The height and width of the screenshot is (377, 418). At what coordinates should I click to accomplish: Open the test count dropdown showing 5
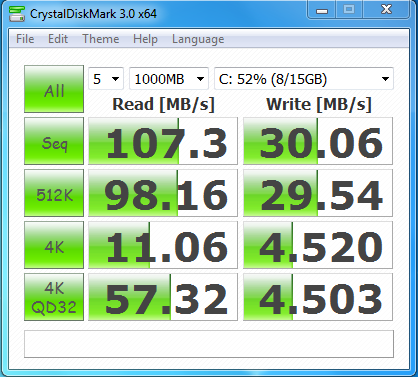point(106,79)
